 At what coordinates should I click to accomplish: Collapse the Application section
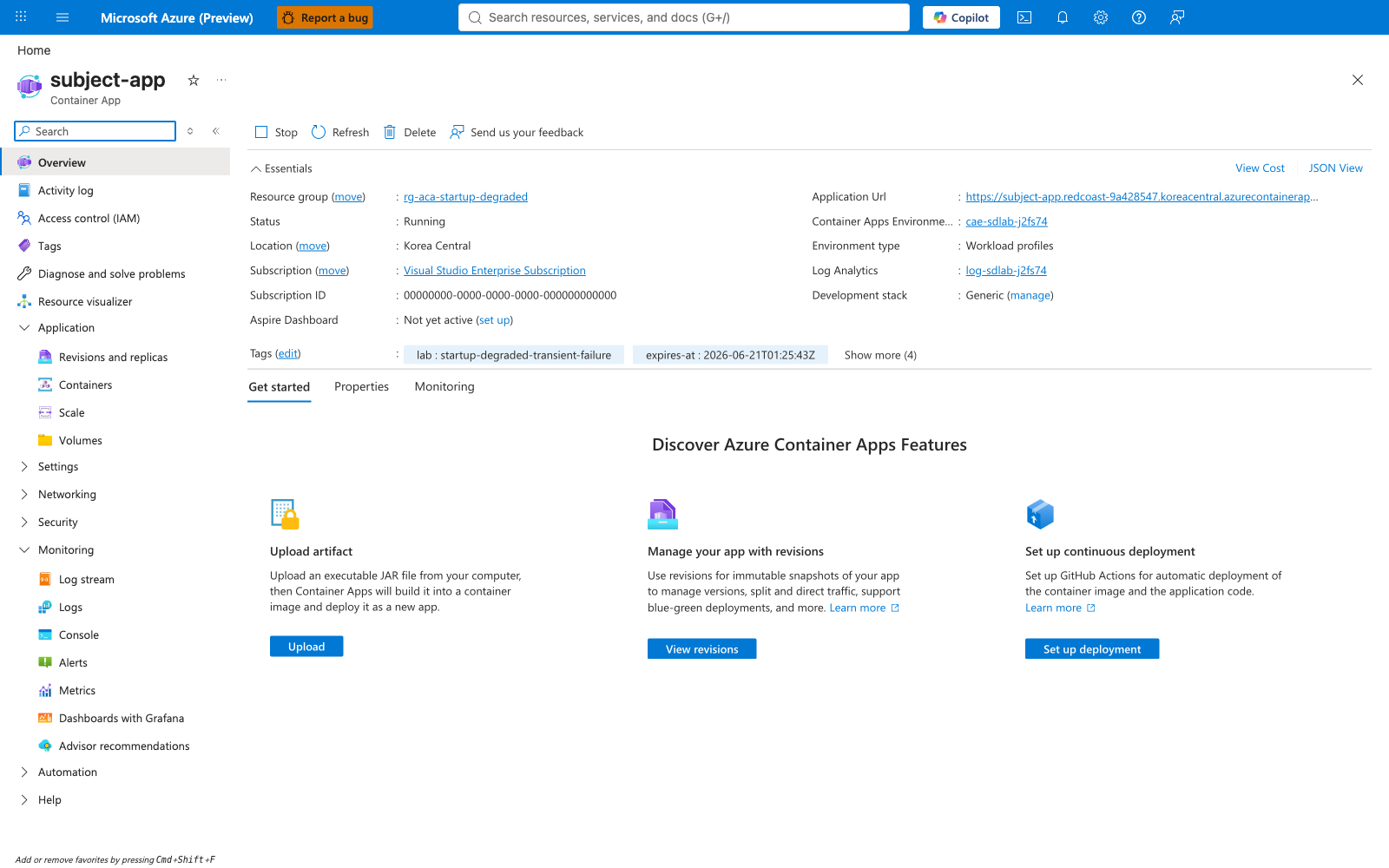coord(24,327)
